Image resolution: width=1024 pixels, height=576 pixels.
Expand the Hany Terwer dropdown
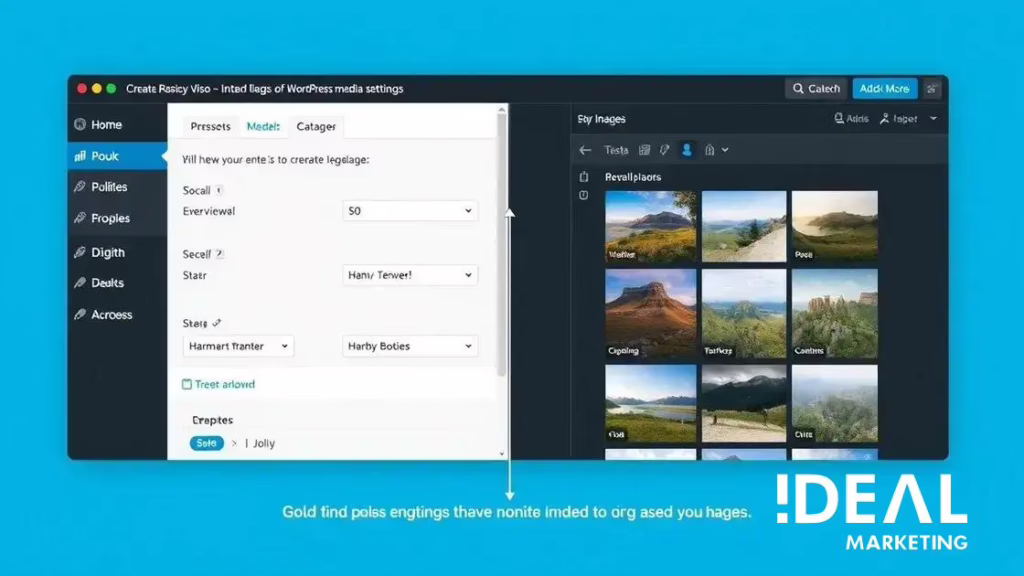tap(410, 275)
